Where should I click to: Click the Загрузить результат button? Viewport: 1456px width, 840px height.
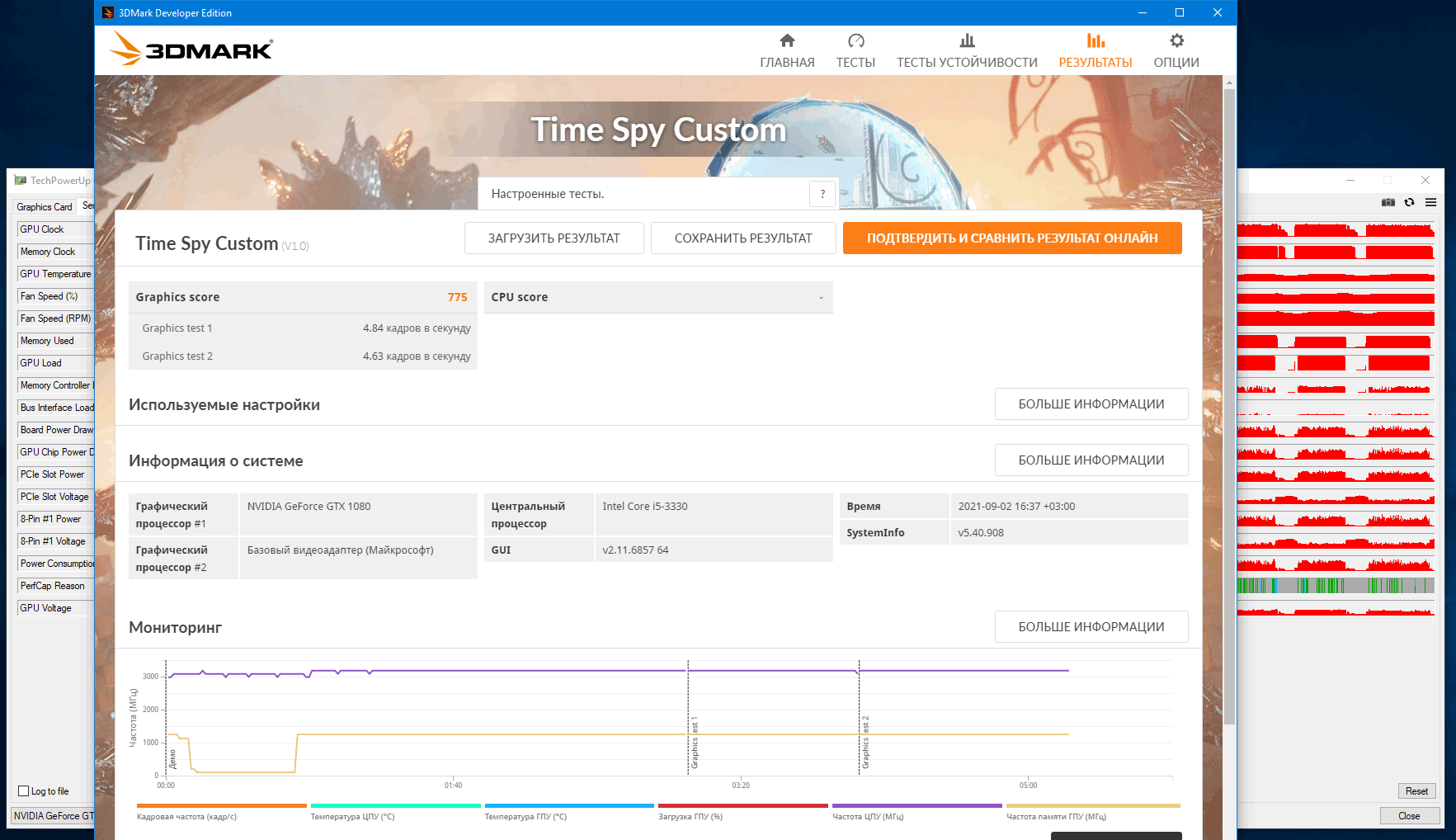pyautogui.click(x=554, y=238)
